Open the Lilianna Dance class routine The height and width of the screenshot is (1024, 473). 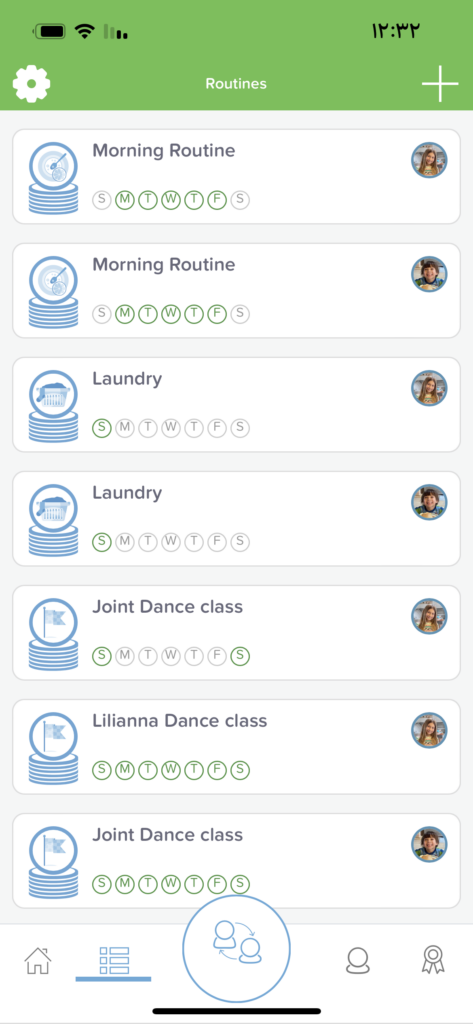pos(236,746)
